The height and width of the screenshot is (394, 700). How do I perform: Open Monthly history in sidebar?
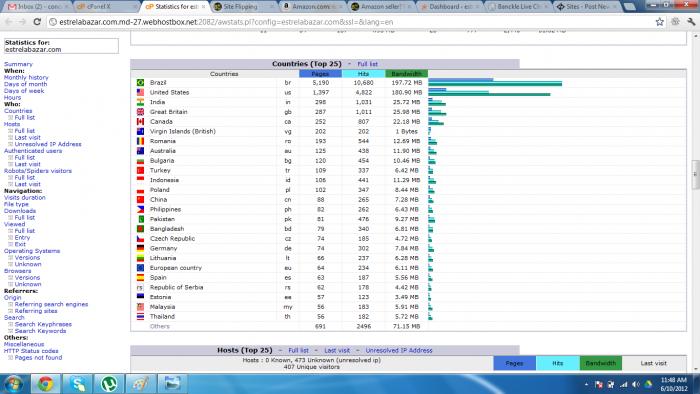pos(26,77)
